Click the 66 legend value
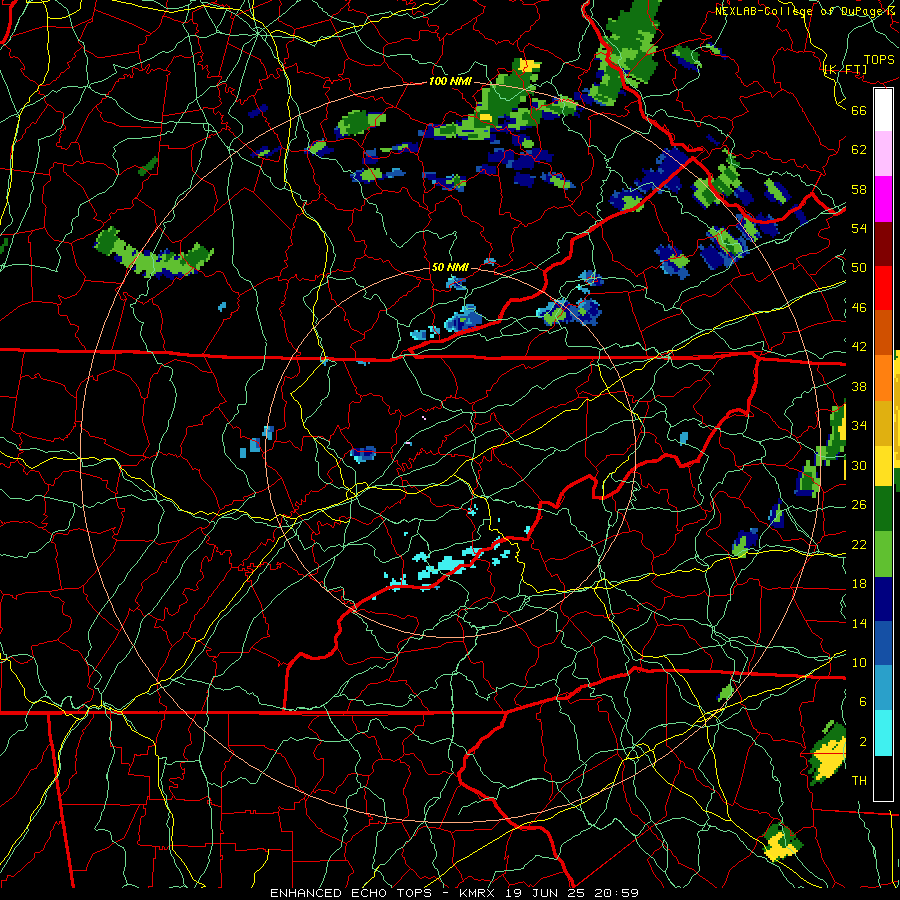Image resolution: width=900 pixels, height=900 pixels. [859, 110]
